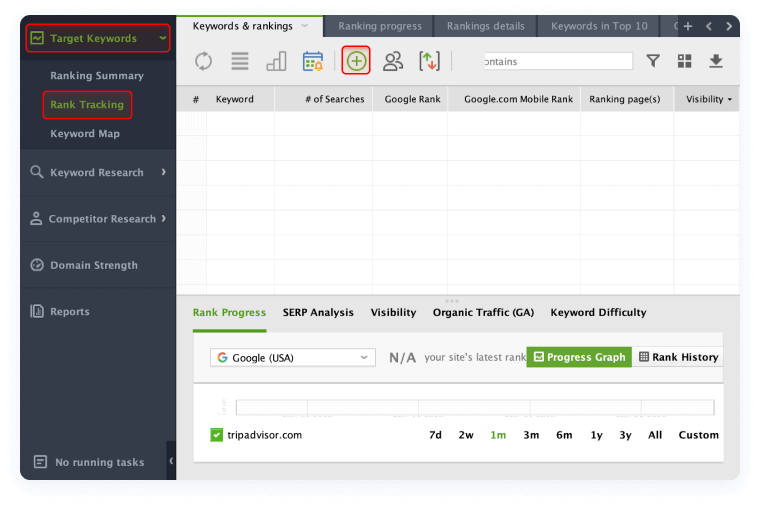Click the list view lines icon
Viewport: 760px width, 505px height.
[x=240, y=62]
